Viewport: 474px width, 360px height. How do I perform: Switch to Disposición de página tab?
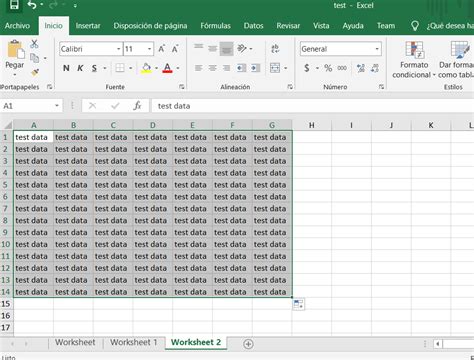click(150, 26)
